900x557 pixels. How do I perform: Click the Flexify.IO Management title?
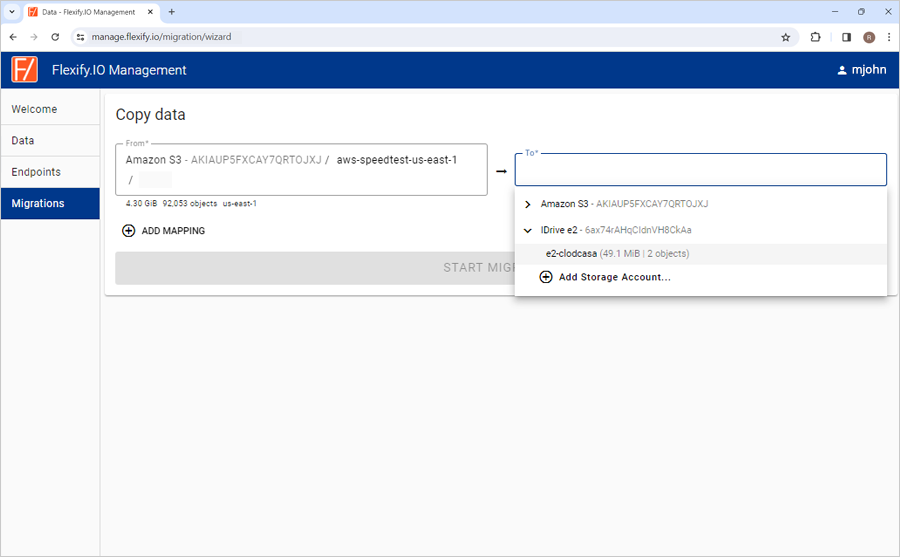point(119,70)
